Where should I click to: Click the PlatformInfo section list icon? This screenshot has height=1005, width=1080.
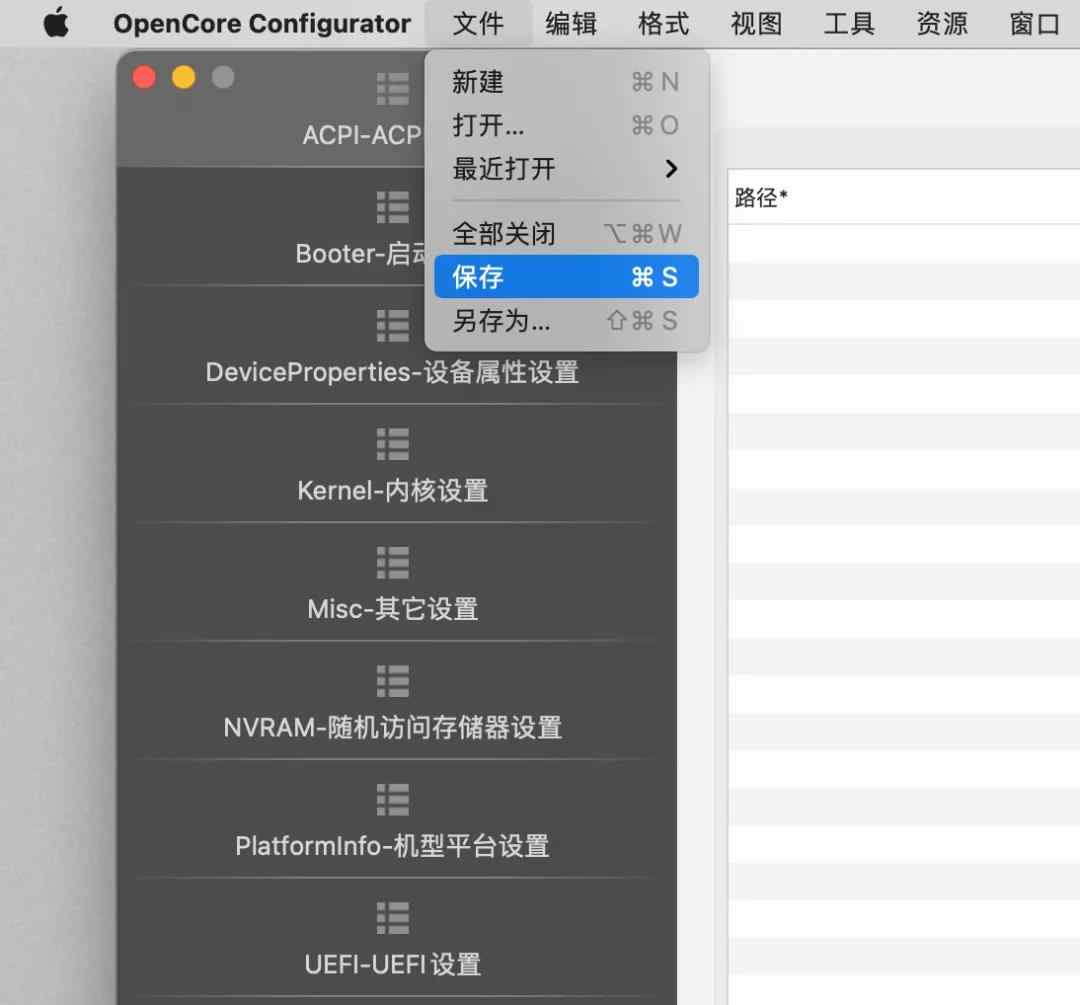pos(393,800)
